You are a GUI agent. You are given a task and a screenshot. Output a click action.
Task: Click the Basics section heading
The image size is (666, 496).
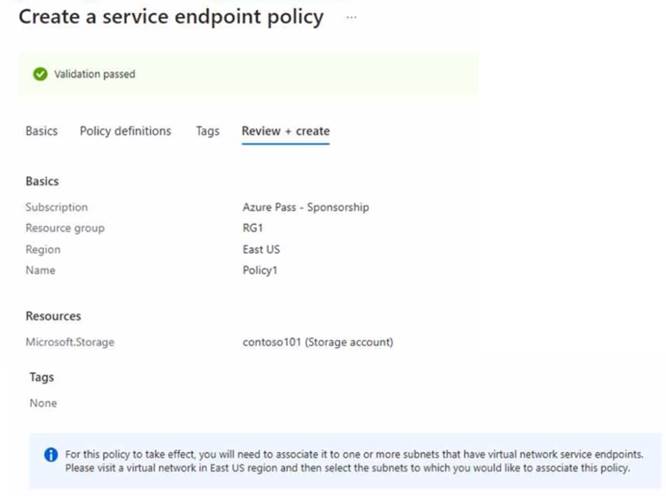[42, 181]
